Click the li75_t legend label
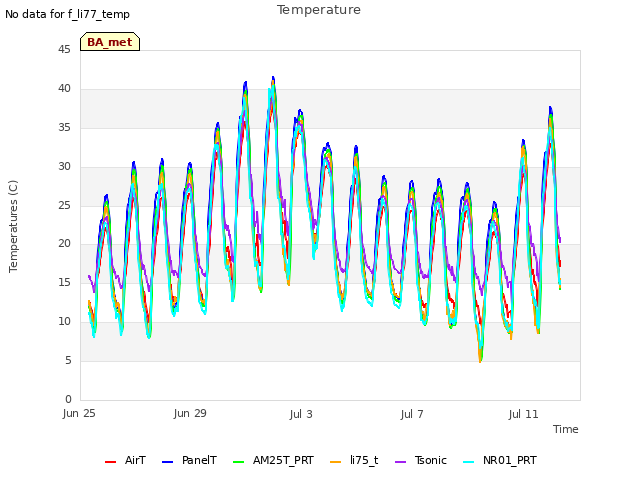The width and height of the screenshot is (640, 480). click(x=364, y=460)
